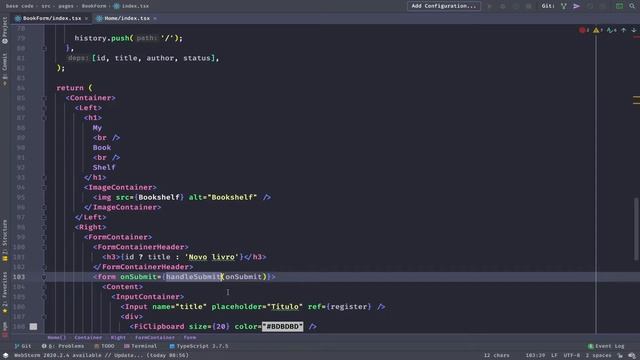Viewport: 640px width, 360px height.
Task: Click the Right breadcrumb
Action: coord(118,338)
